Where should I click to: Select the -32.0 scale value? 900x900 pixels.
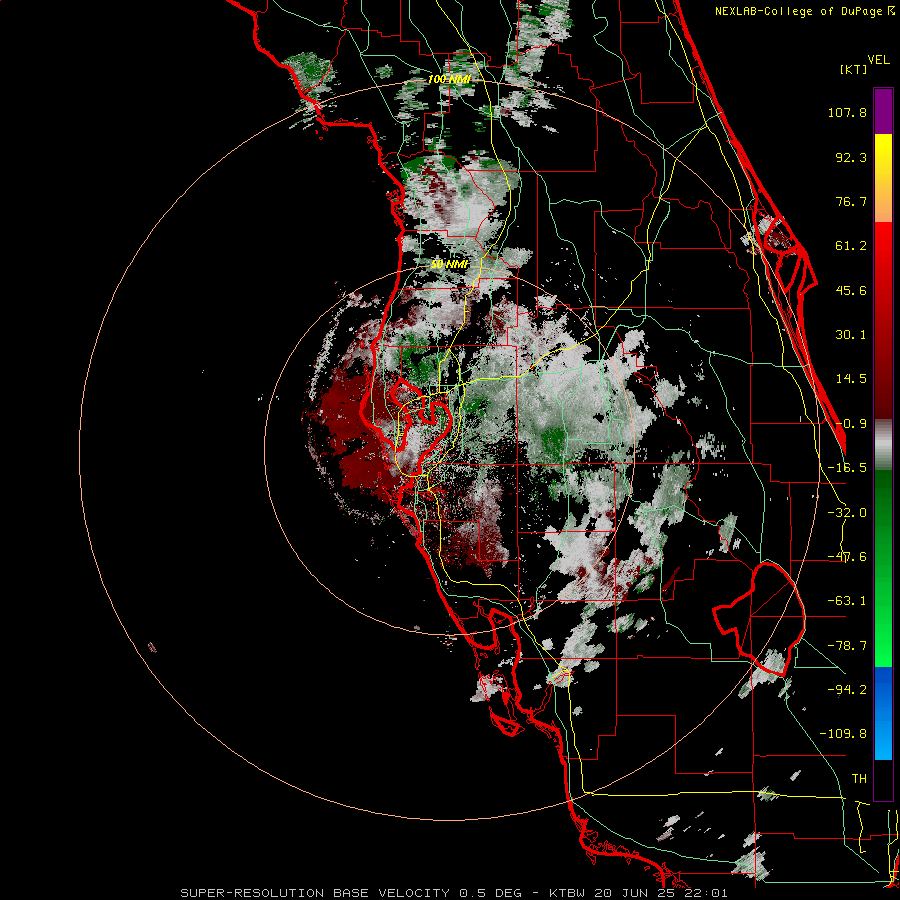click(847, 513)
